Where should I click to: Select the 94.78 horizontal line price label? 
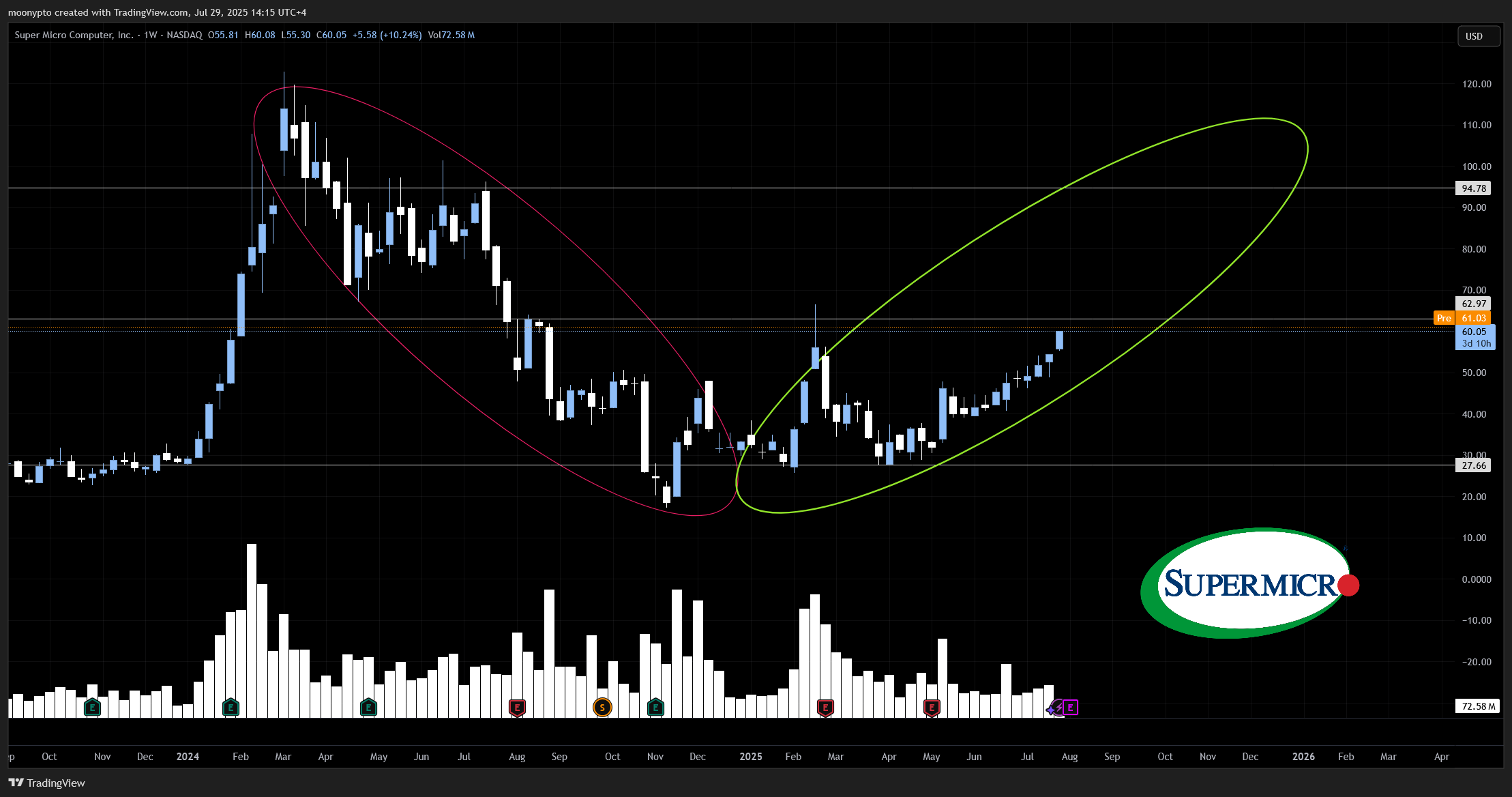(1473, 188)
